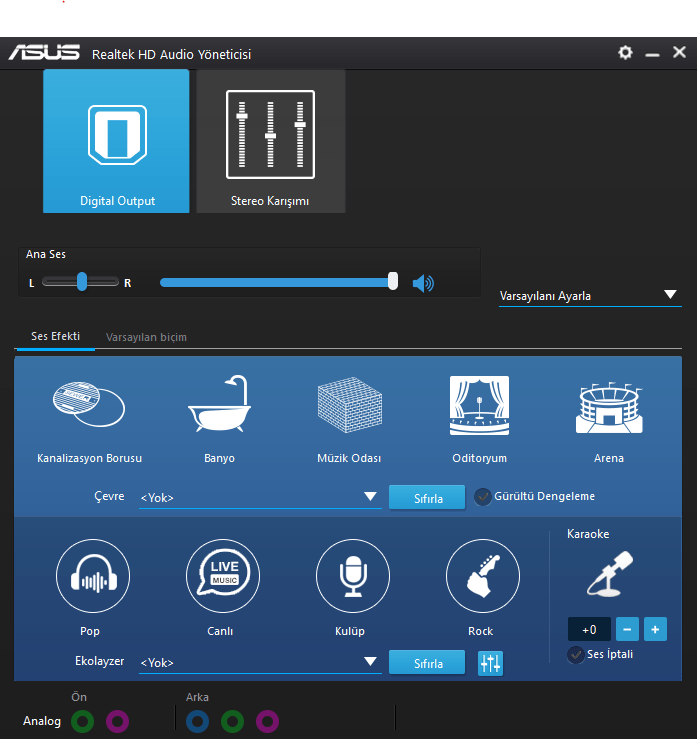
Task: Reset equalizer with Ekolayzer Sıfırla button
Action: click(427, 663)
